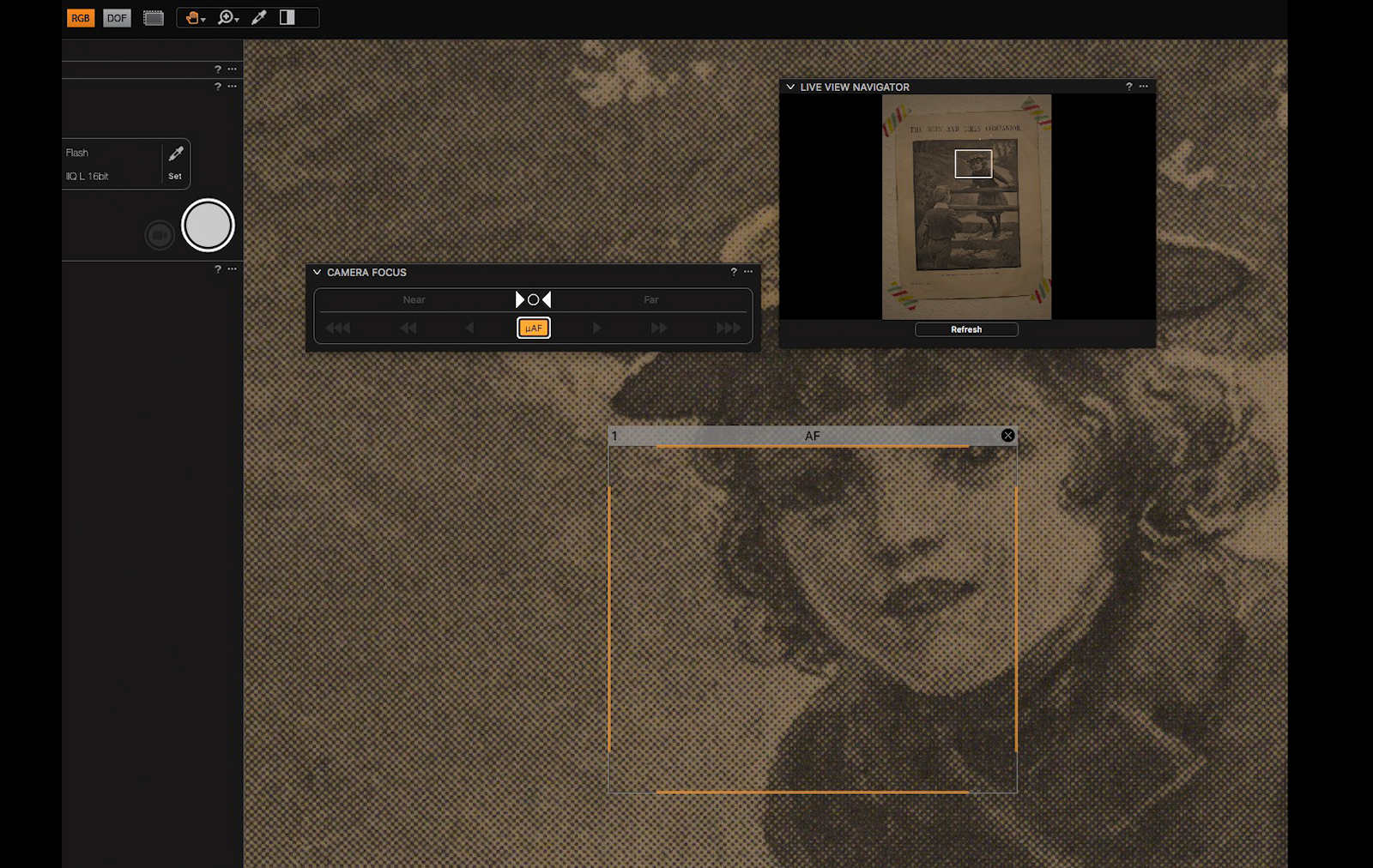Open Camera Focus panel options menu
Image resolution: width=1373 pixels, height=868 pixels.
[748, 272]
